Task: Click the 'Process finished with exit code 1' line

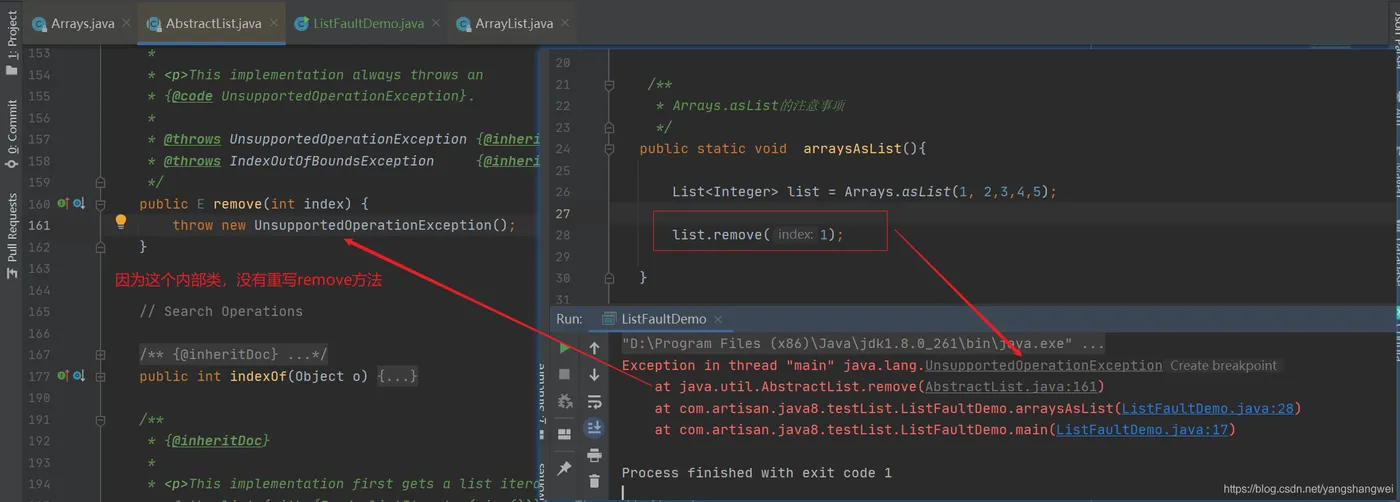Action: (756, 473)
